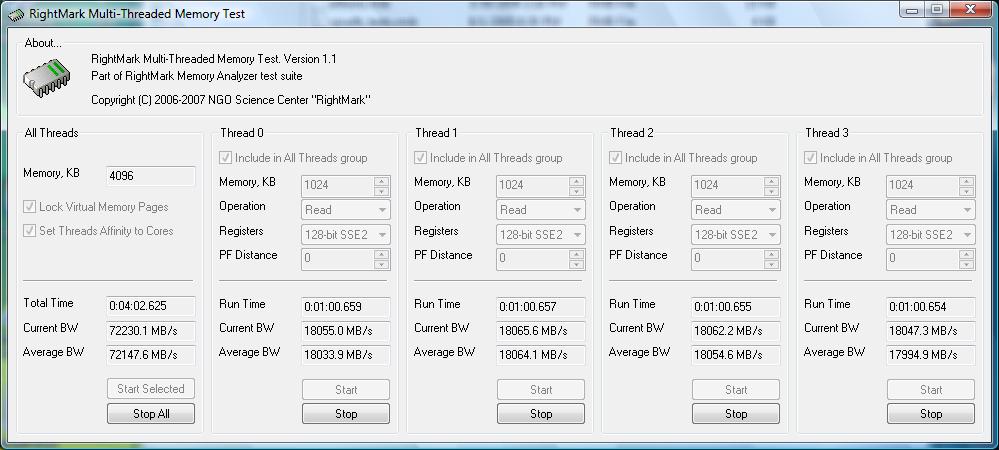Screen dimensions: 999x450
Task: Stop Thread 3 test
Action: [x=931, y=414]
